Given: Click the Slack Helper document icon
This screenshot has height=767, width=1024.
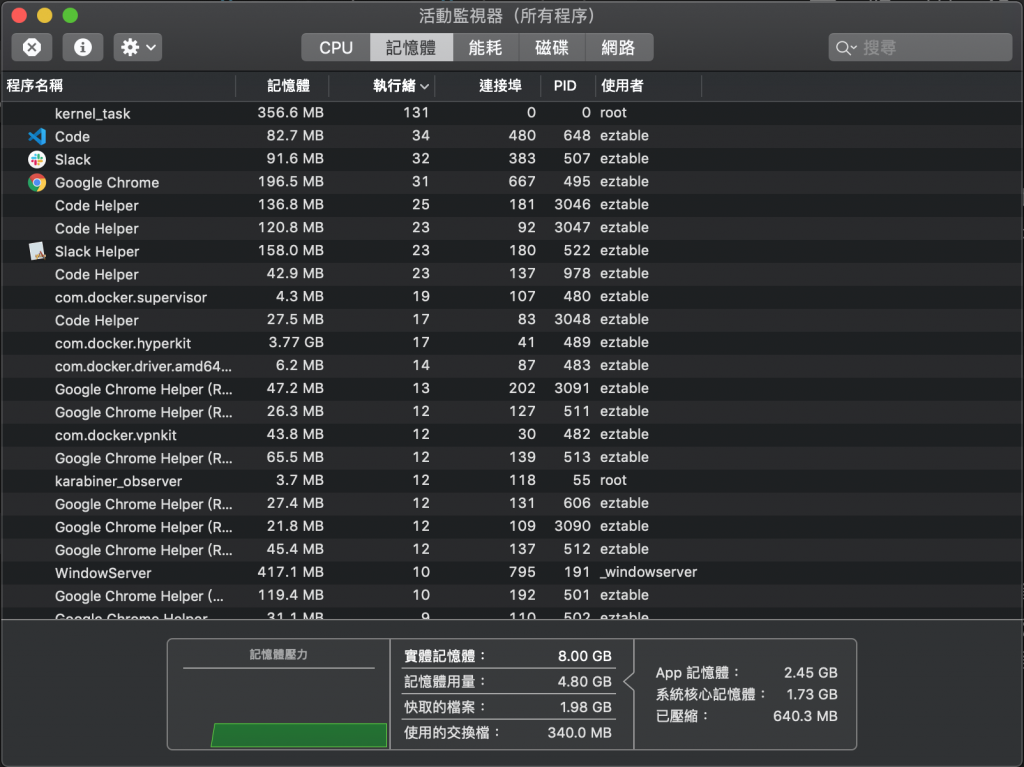Looking at the screenshot, I should [37, 251].
